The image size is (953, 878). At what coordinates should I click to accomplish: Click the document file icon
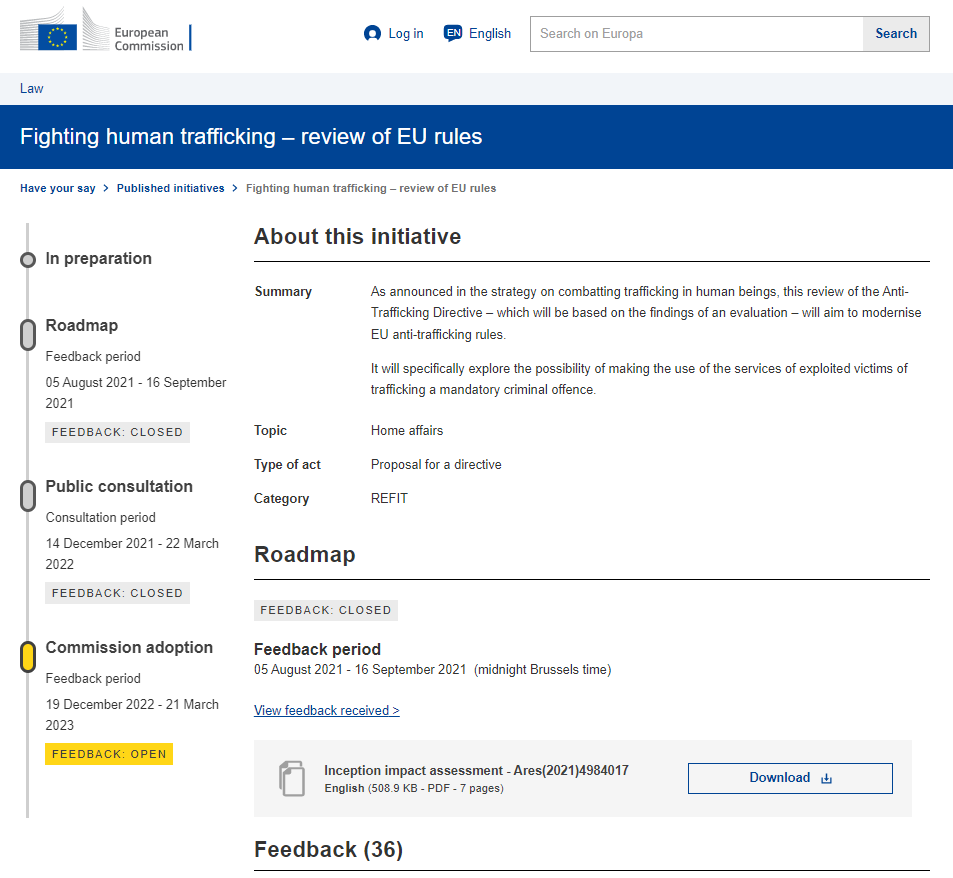(x=292, y=778)
